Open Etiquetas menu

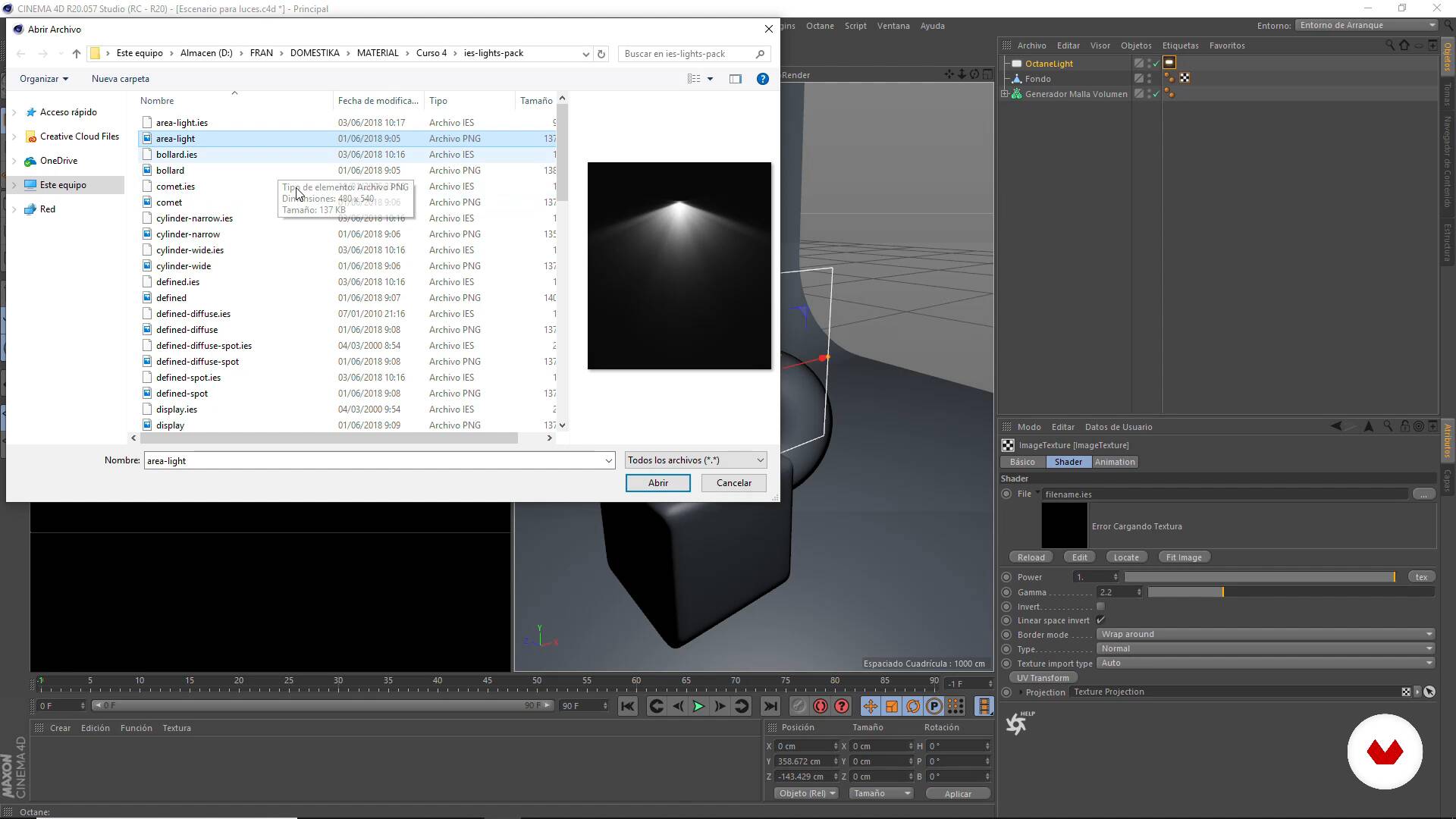(x=1181, y=45)
